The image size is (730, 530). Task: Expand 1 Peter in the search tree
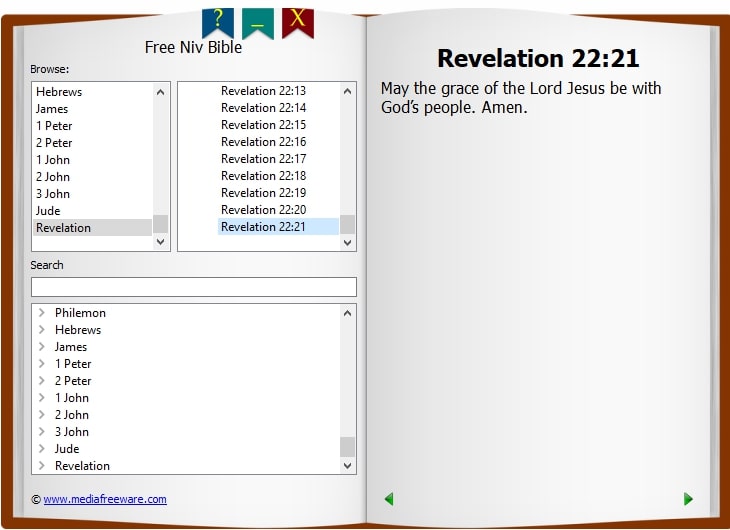point(41,364)
